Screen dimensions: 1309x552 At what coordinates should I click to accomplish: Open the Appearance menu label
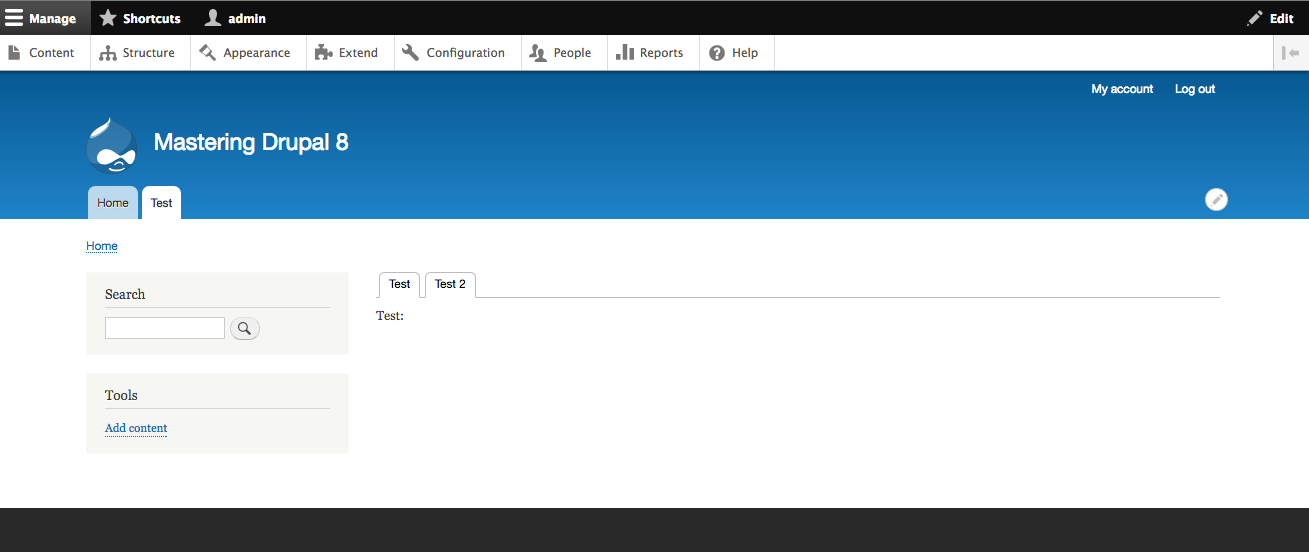pyautogui.click(x=257, y=53)
